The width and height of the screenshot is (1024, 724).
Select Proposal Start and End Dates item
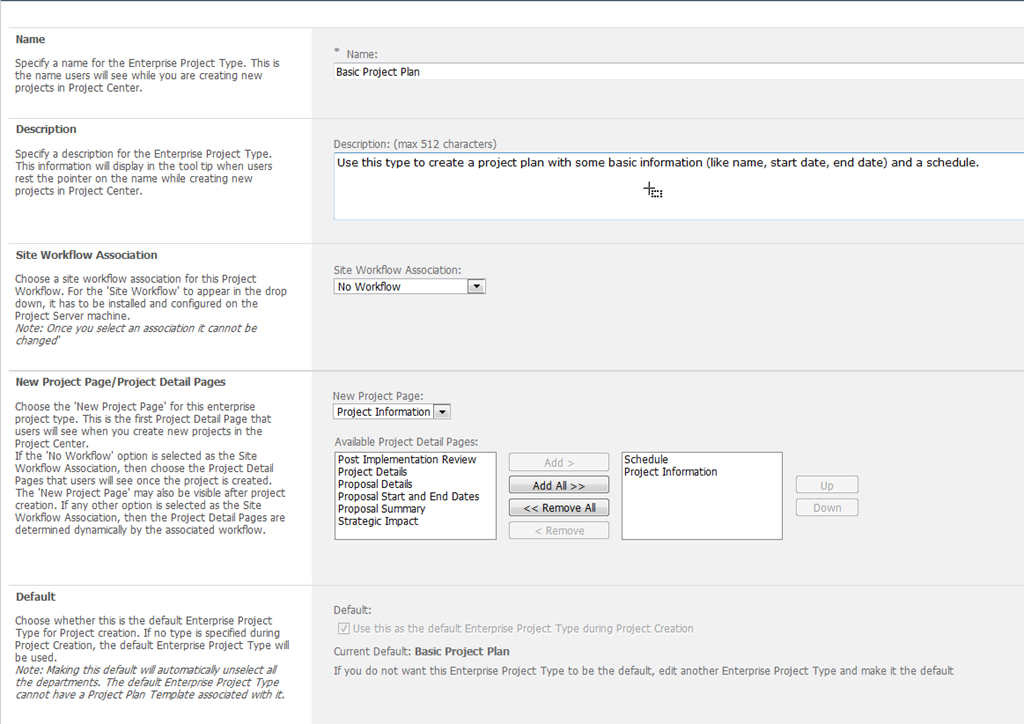408,497
